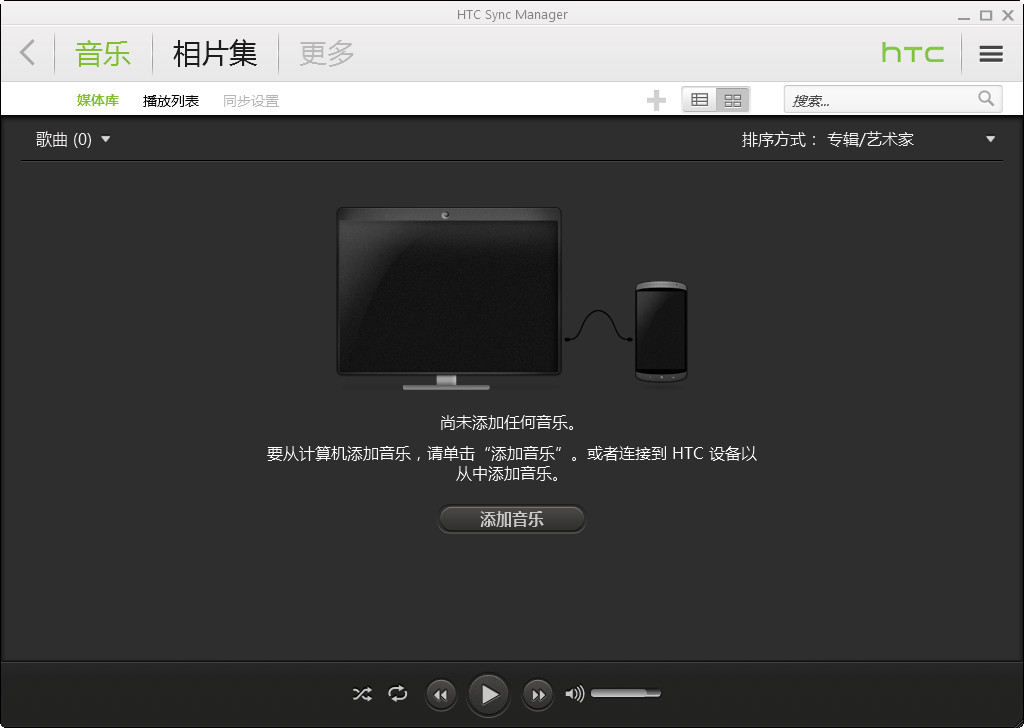Toggle shuffle playback
This screenshot has height=728, width=1024.
(x=362, y=693)
